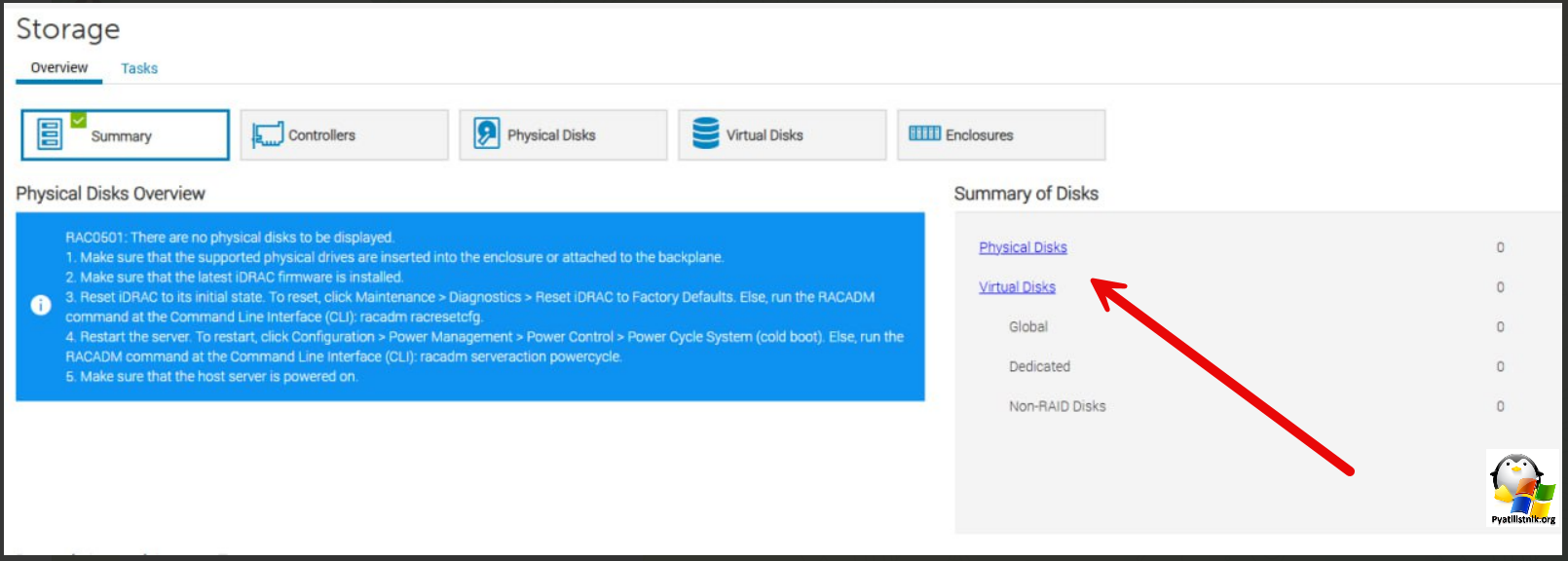Click the Physical Disks Overview heading

tap(110, 194)
